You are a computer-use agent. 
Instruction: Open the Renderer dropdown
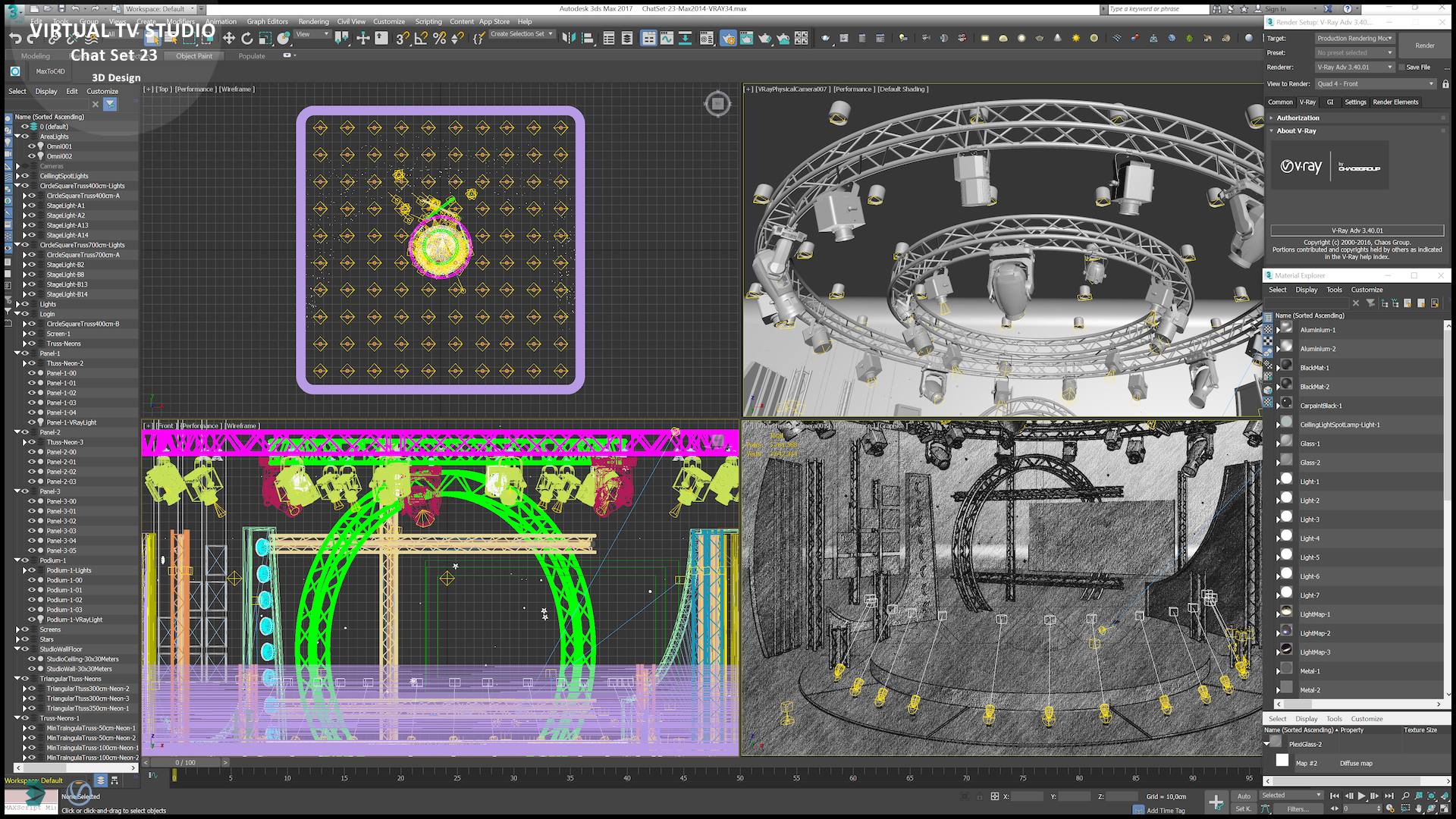[1356, 67]
